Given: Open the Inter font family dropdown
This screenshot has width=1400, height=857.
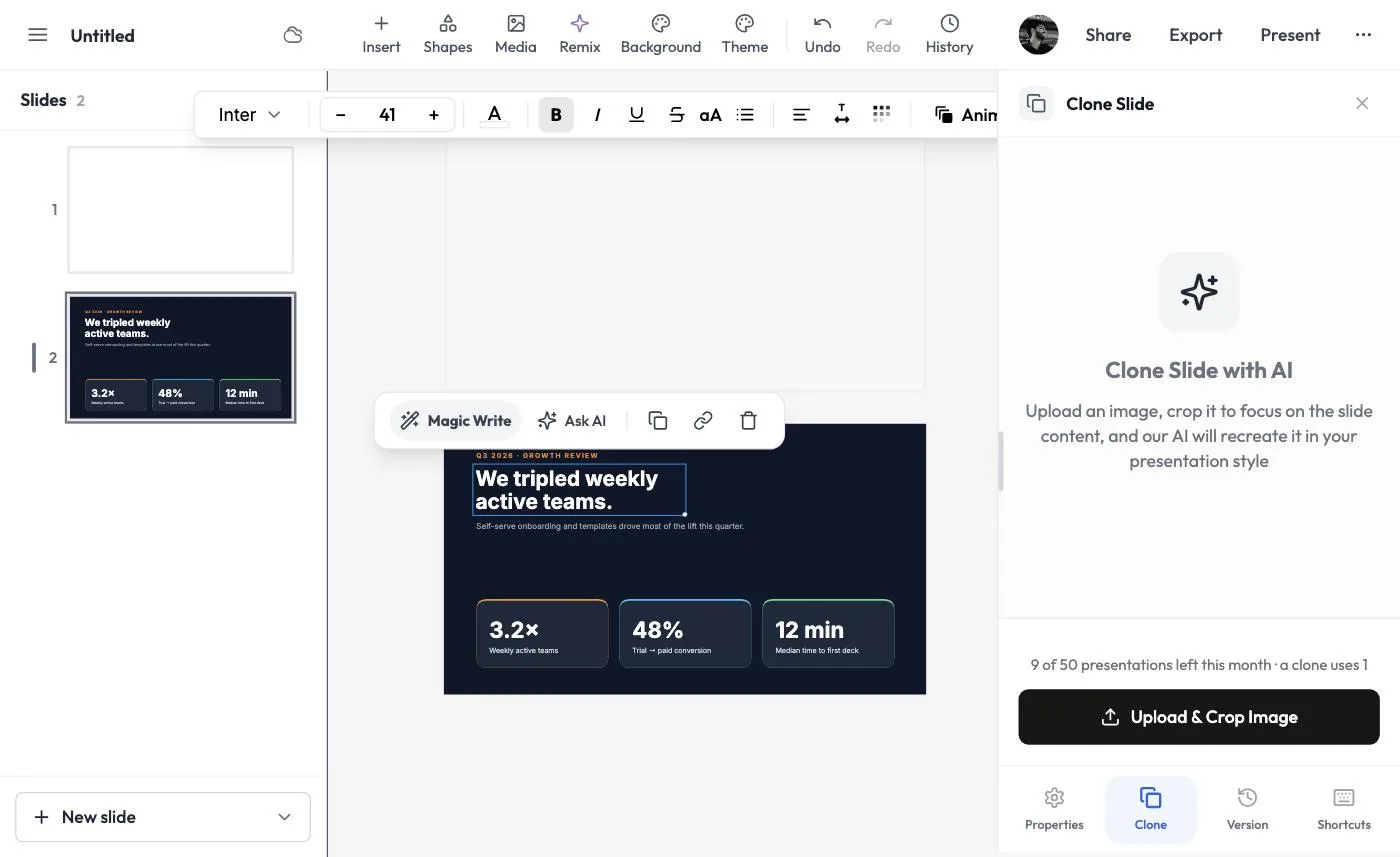Looking at the screenshot, I should click(x=249, y=115).
